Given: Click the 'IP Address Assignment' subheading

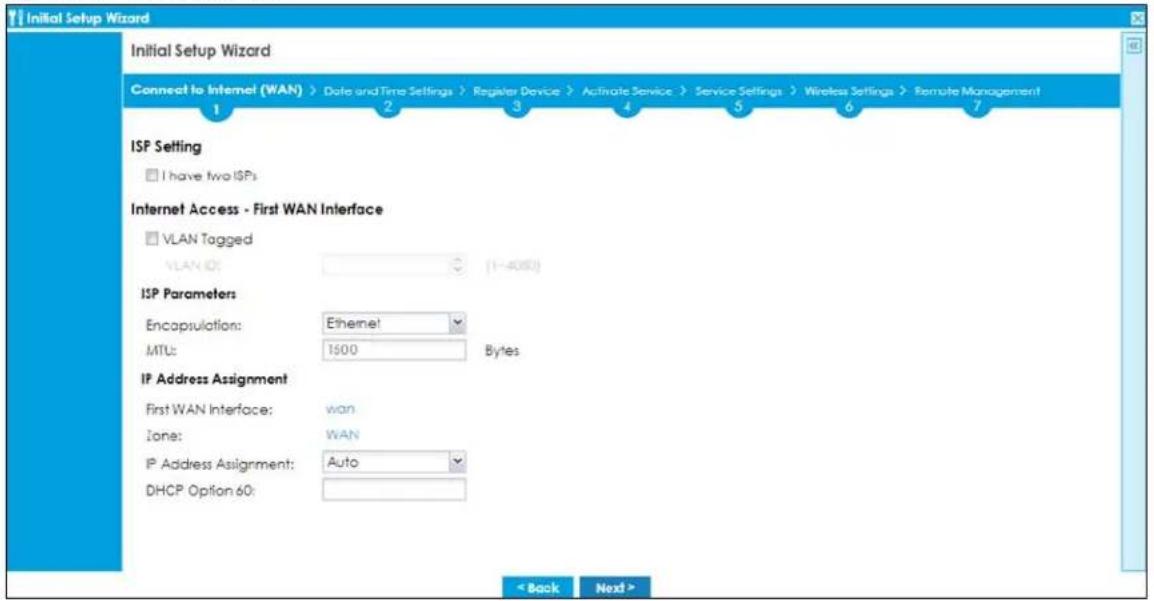Looking at the screenshot, I should [214, 379].
